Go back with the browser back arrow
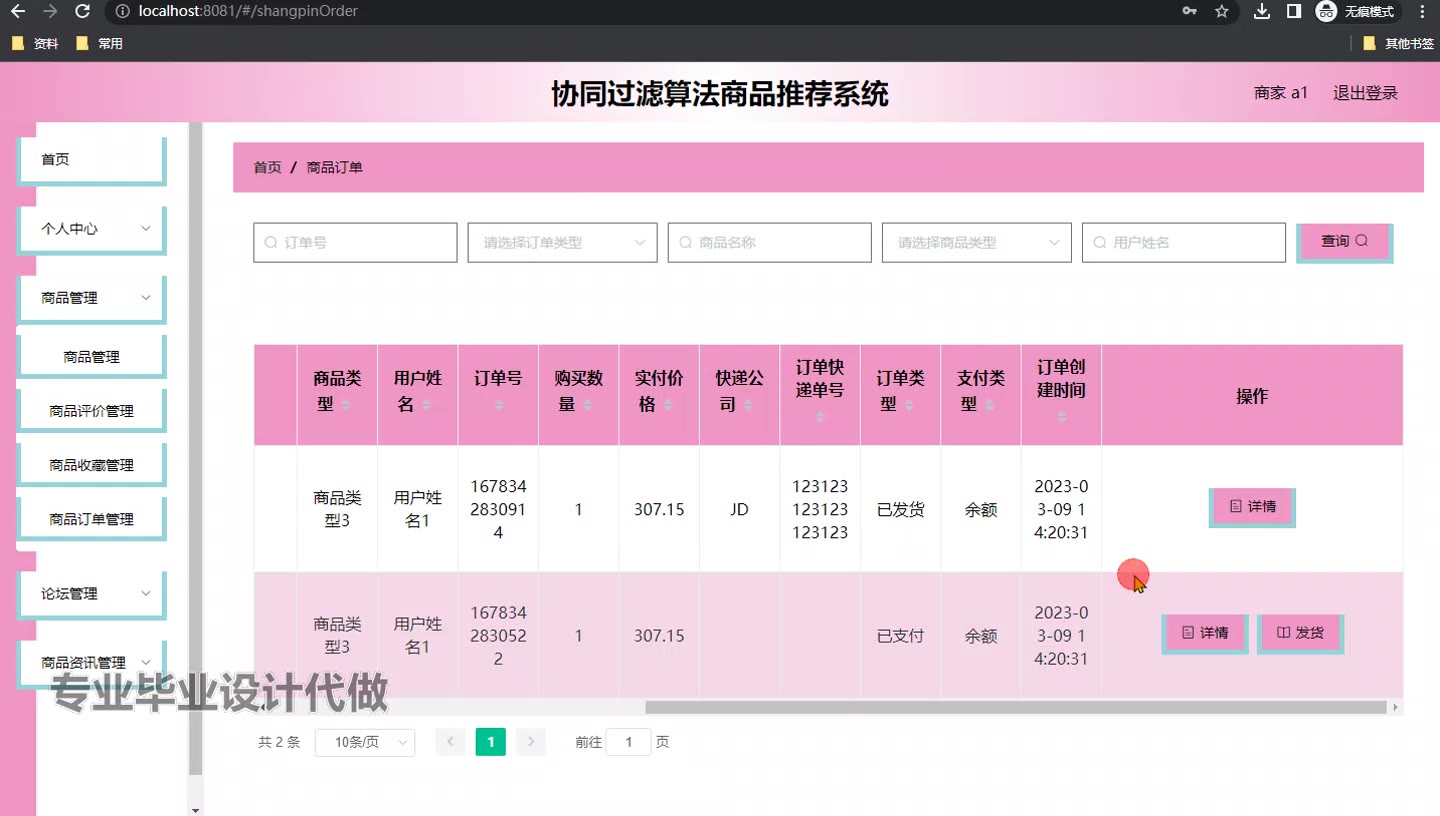The image size is (1440, 816). pyautogui.click(x=17, y=11)
